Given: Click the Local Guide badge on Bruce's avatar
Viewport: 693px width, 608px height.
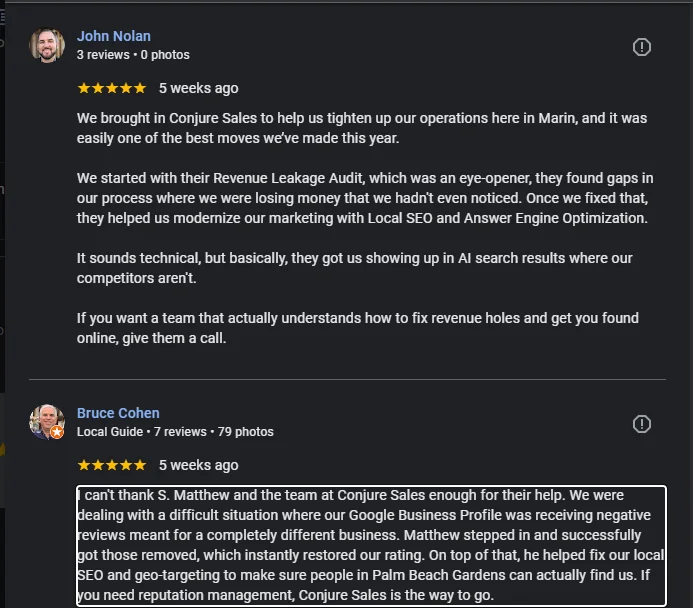Looking at the screenshot, I should (x=57, y=432).
